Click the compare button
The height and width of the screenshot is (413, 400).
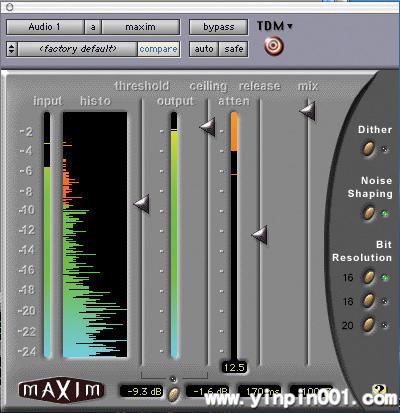(158, 49)
